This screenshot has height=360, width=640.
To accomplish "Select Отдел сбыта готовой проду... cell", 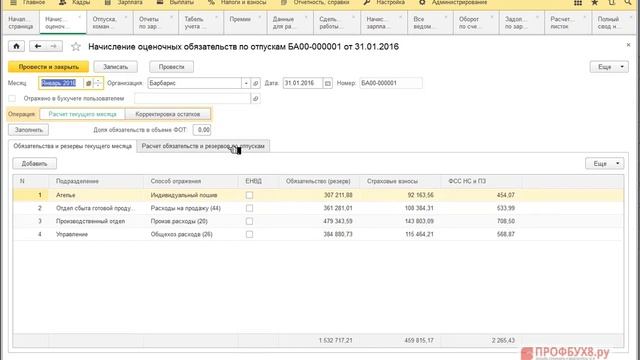I will pyautogui.click(x=96, y=208).
